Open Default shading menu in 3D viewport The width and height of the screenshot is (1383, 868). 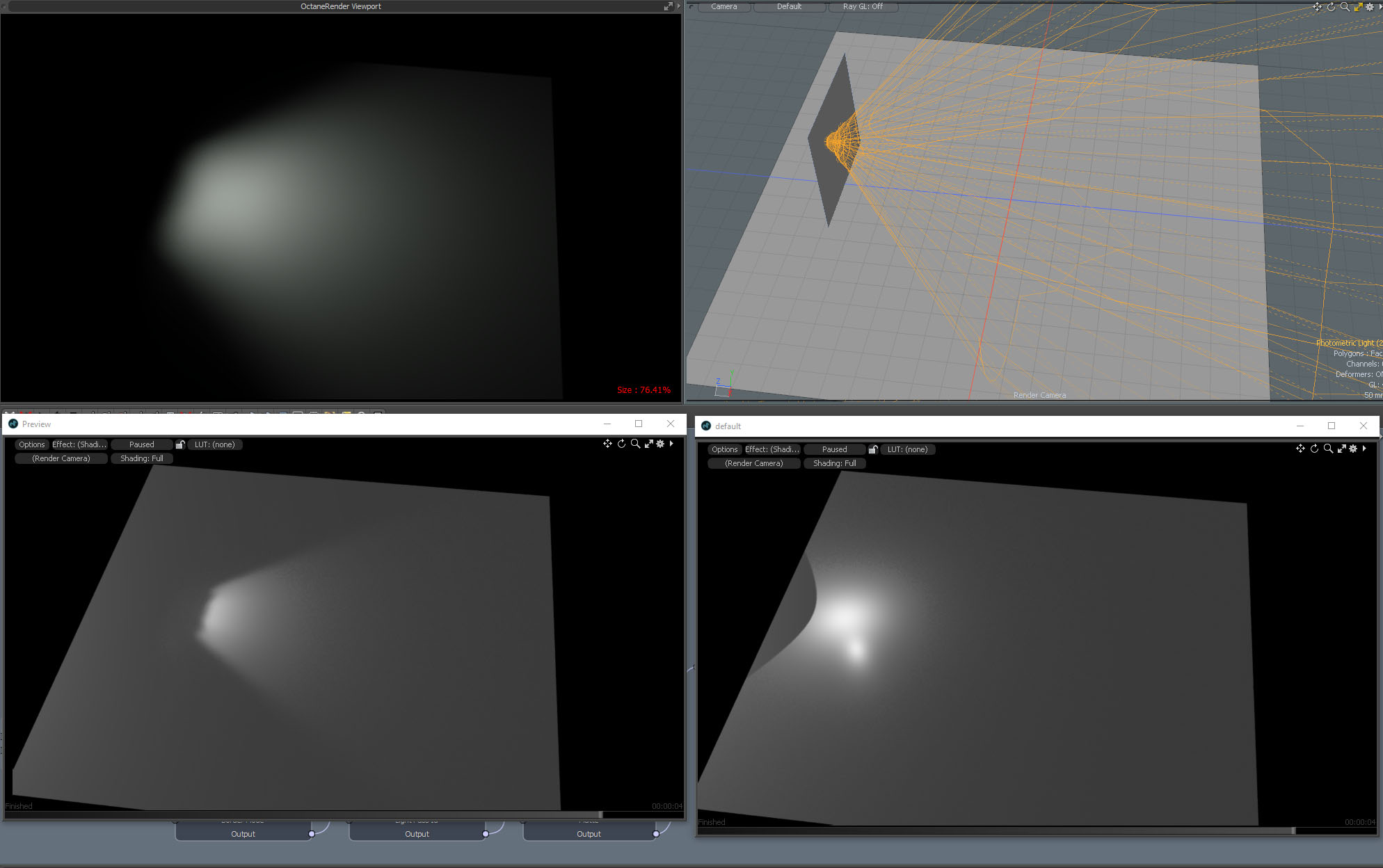[x=789, y=6]
